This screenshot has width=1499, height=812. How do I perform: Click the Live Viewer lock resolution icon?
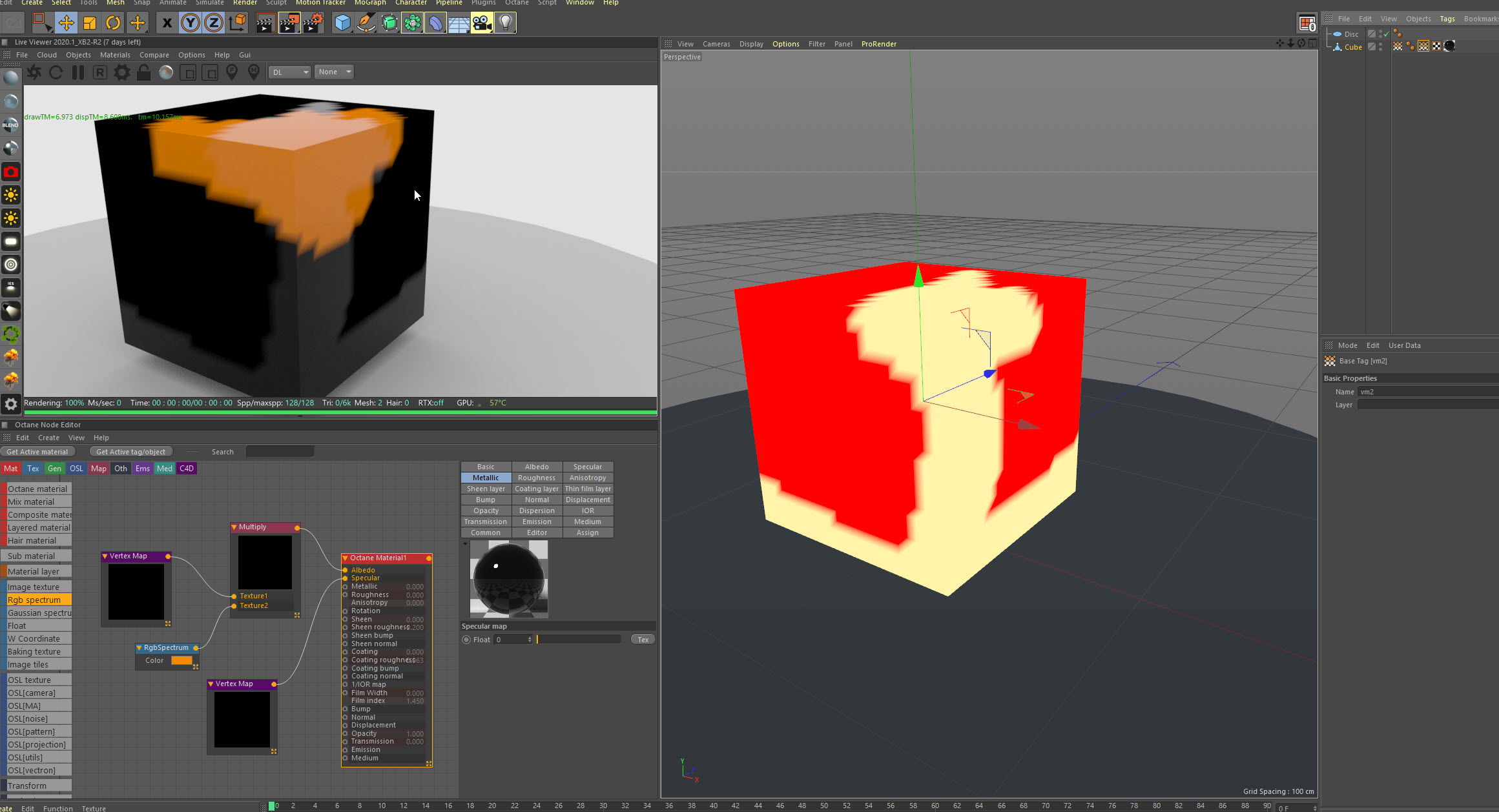click(143, 72)
